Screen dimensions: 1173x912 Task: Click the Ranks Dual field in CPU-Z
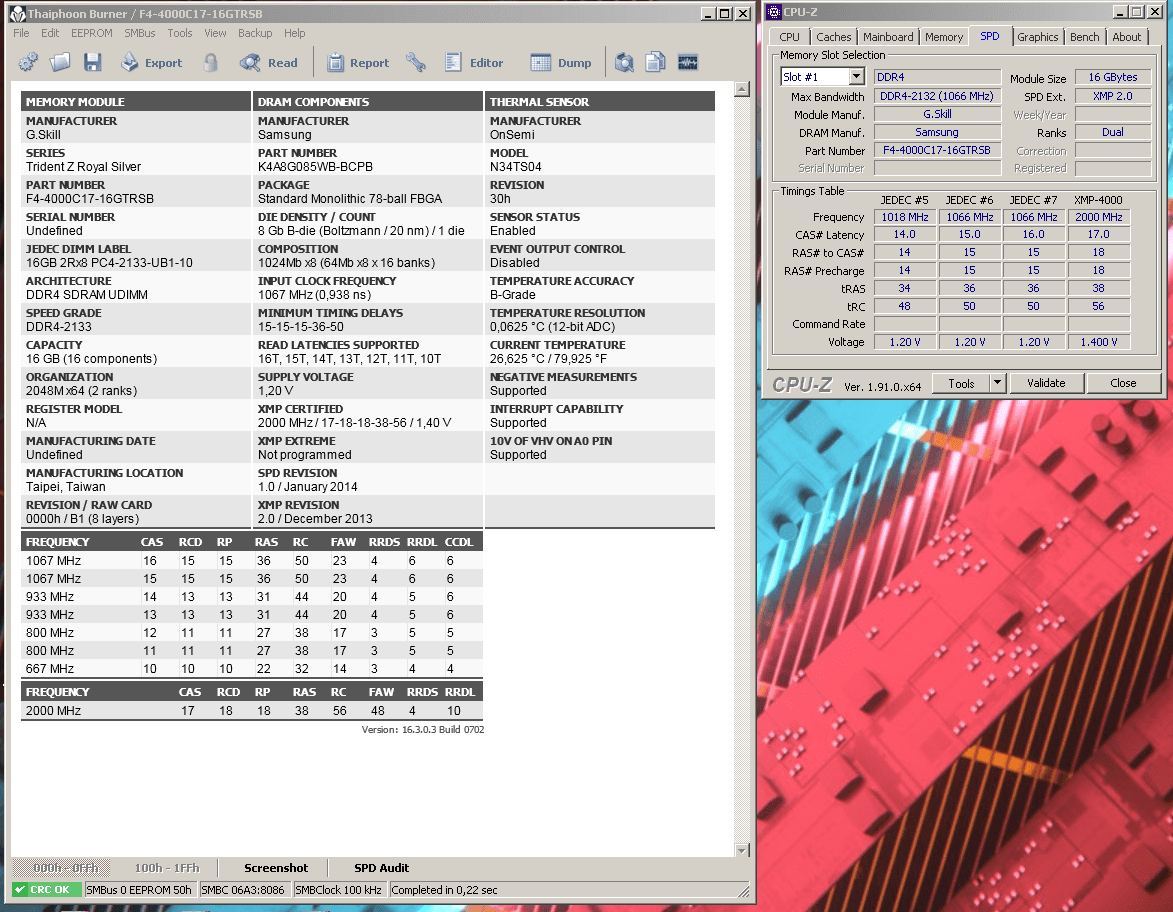[1112, 132]
